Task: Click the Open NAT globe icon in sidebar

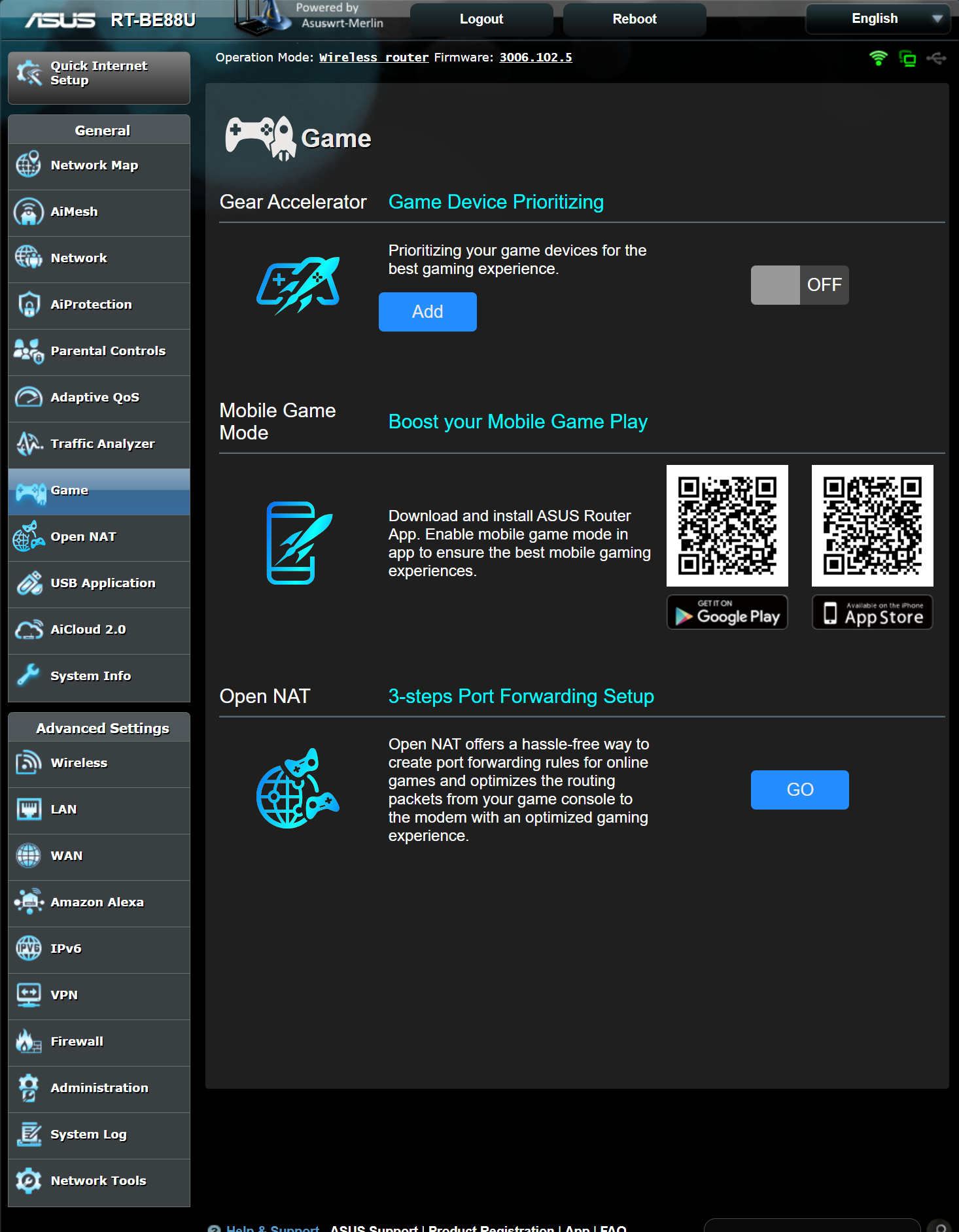Action: 29,537
